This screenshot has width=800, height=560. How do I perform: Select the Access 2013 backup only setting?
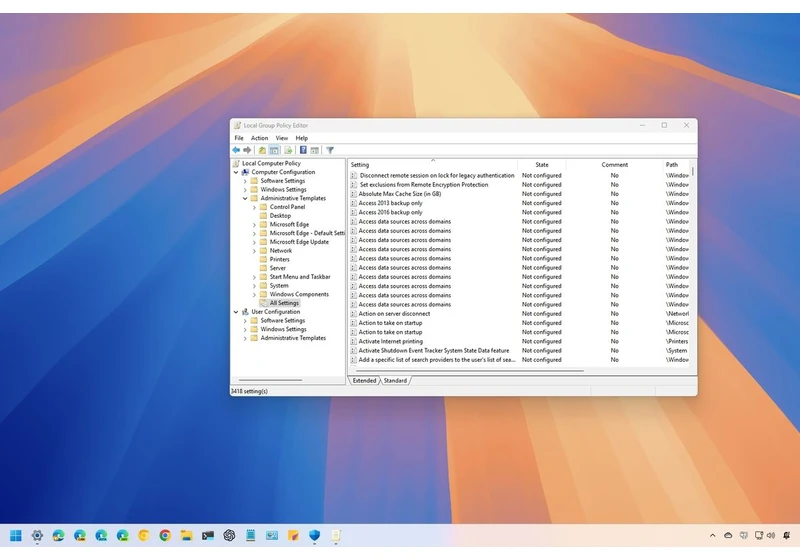click(390, 203)
